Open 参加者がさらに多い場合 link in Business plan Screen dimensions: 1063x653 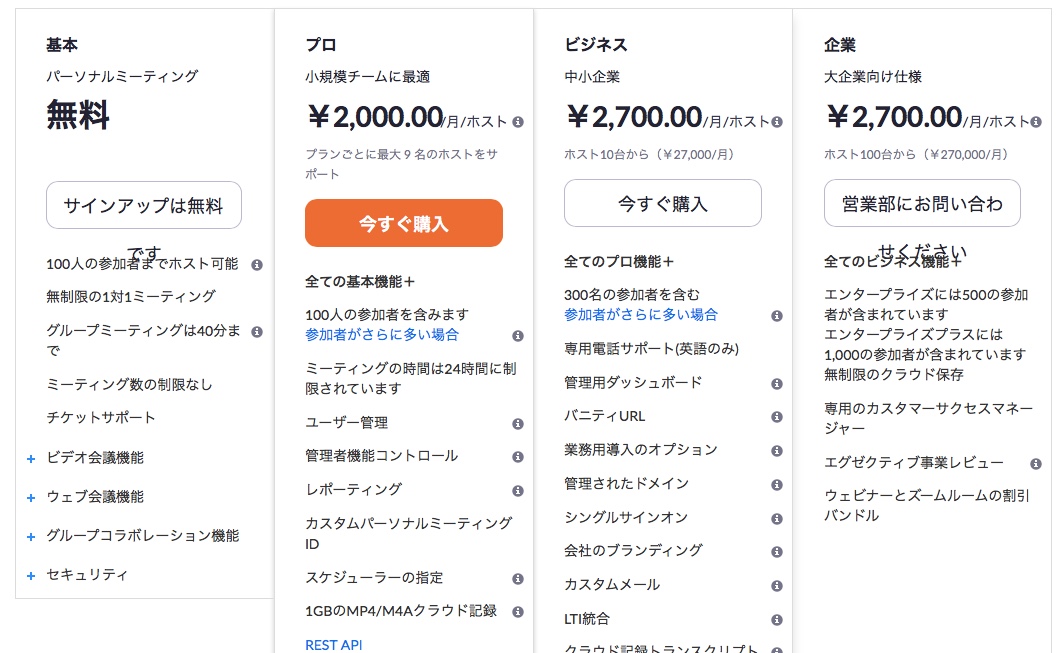tap(641, 315)
